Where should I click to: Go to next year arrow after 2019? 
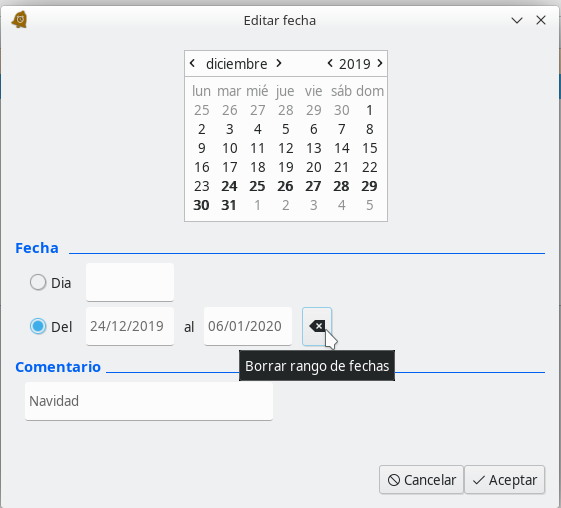(x=380, y=63)
